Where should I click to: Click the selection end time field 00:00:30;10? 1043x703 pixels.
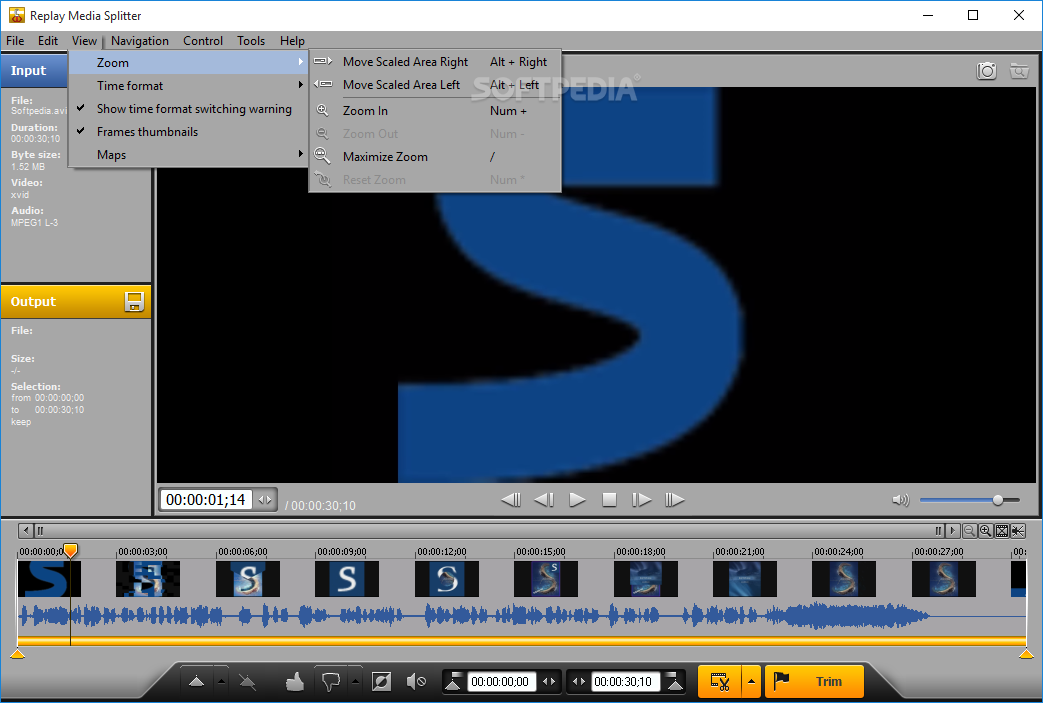[625, 682]
